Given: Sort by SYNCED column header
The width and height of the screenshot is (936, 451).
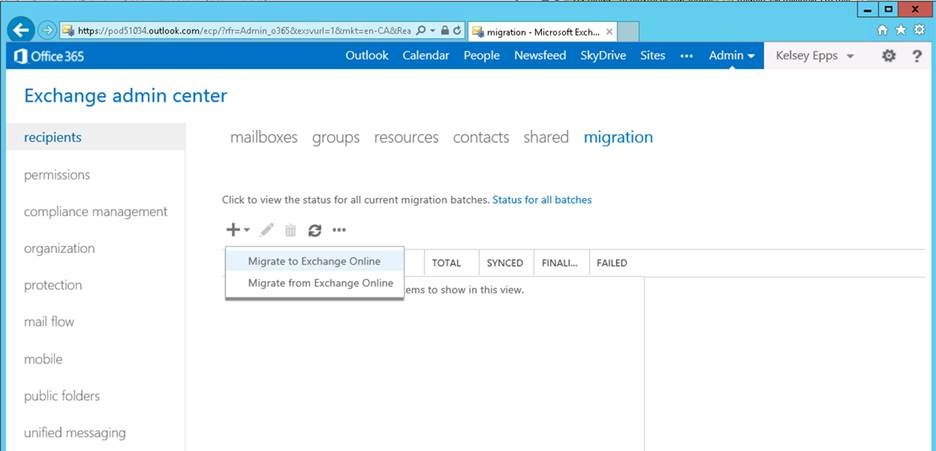Looking at the screenshot, I should pos(506,262).
